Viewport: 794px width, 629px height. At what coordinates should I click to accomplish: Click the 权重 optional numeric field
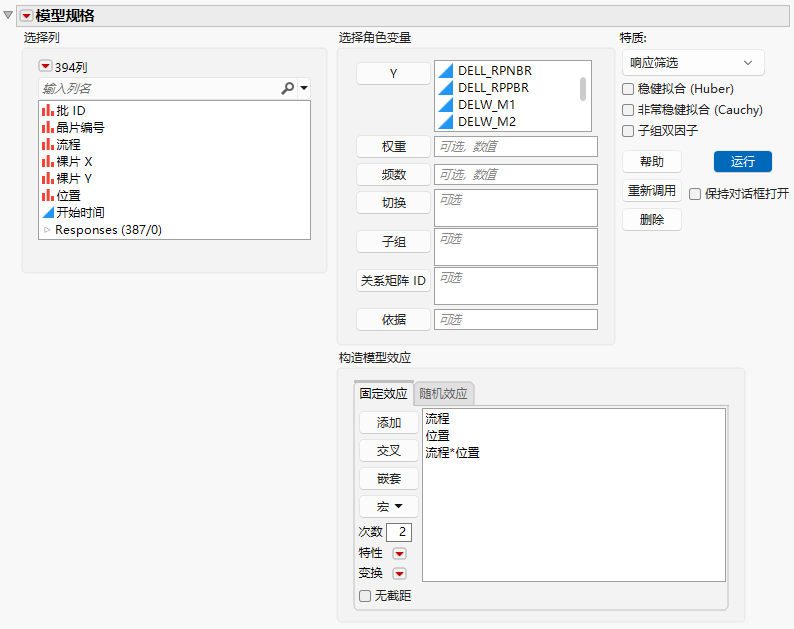tap(515, 146)
